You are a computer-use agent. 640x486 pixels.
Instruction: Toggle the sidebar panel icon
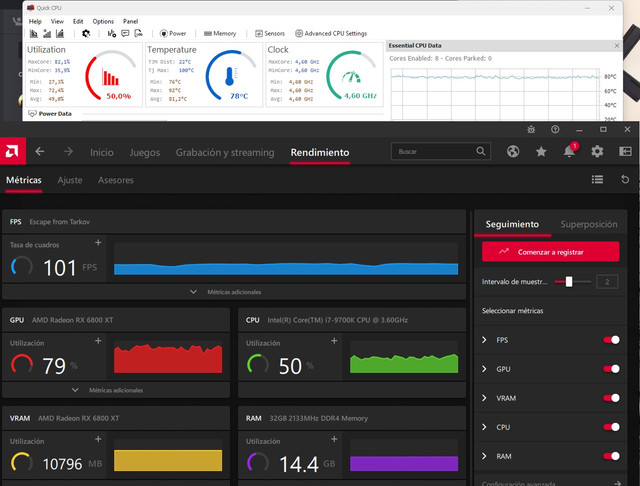(625, 151)
